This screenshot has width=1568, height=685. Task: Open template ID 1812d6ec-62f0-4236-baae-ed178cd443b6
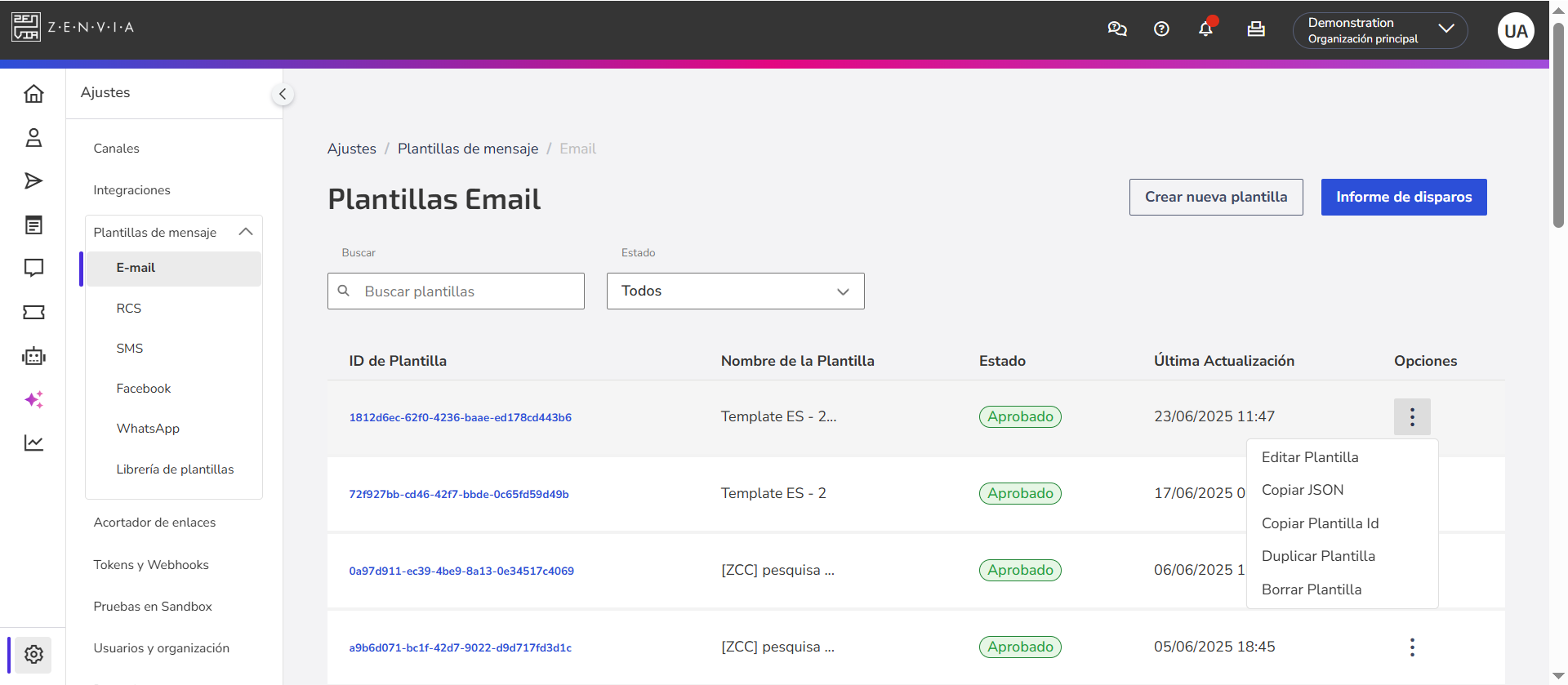(461, 417)
